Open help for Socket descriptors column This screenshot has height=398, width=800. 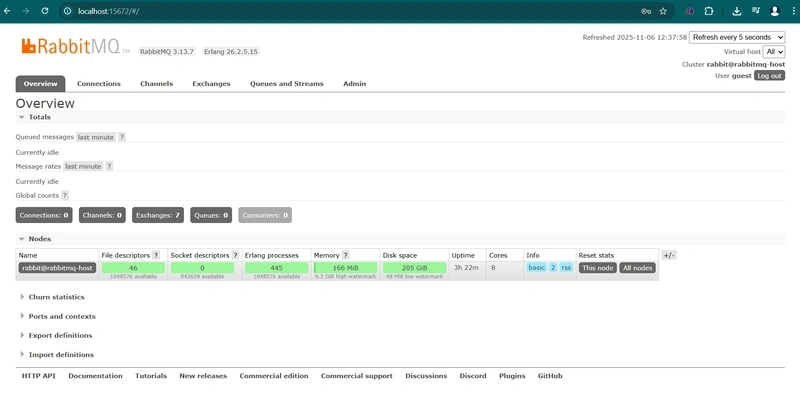pos(235,255)
